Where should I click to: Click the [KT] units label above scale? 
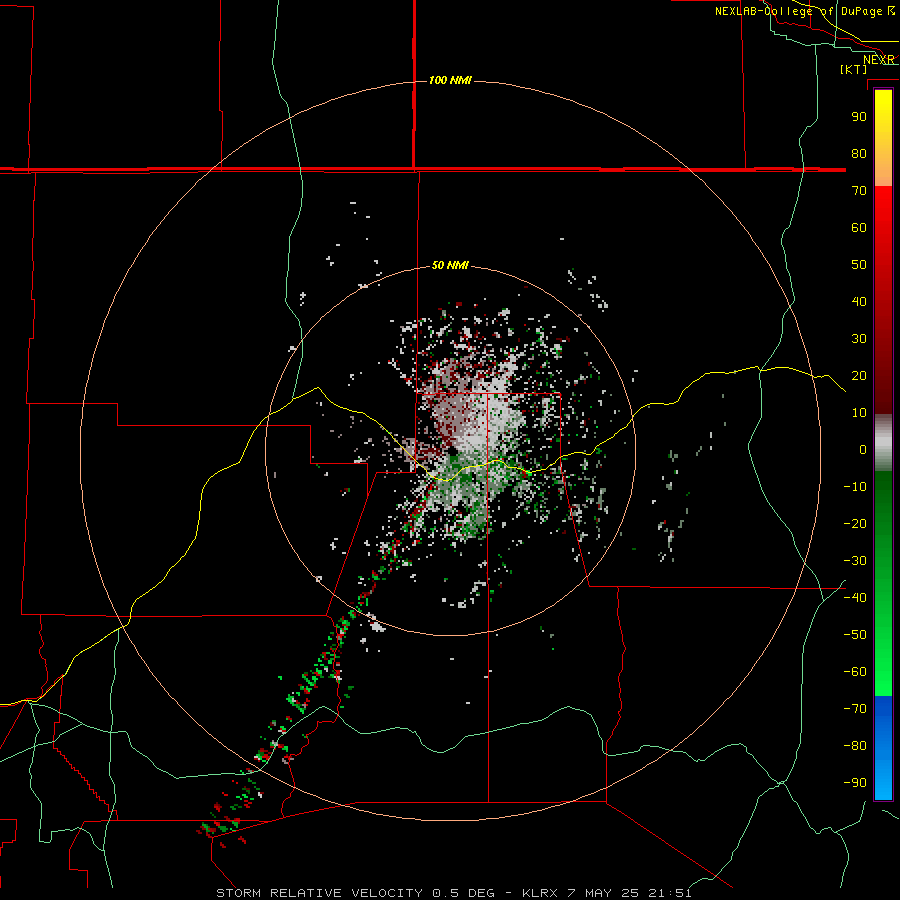854,69
